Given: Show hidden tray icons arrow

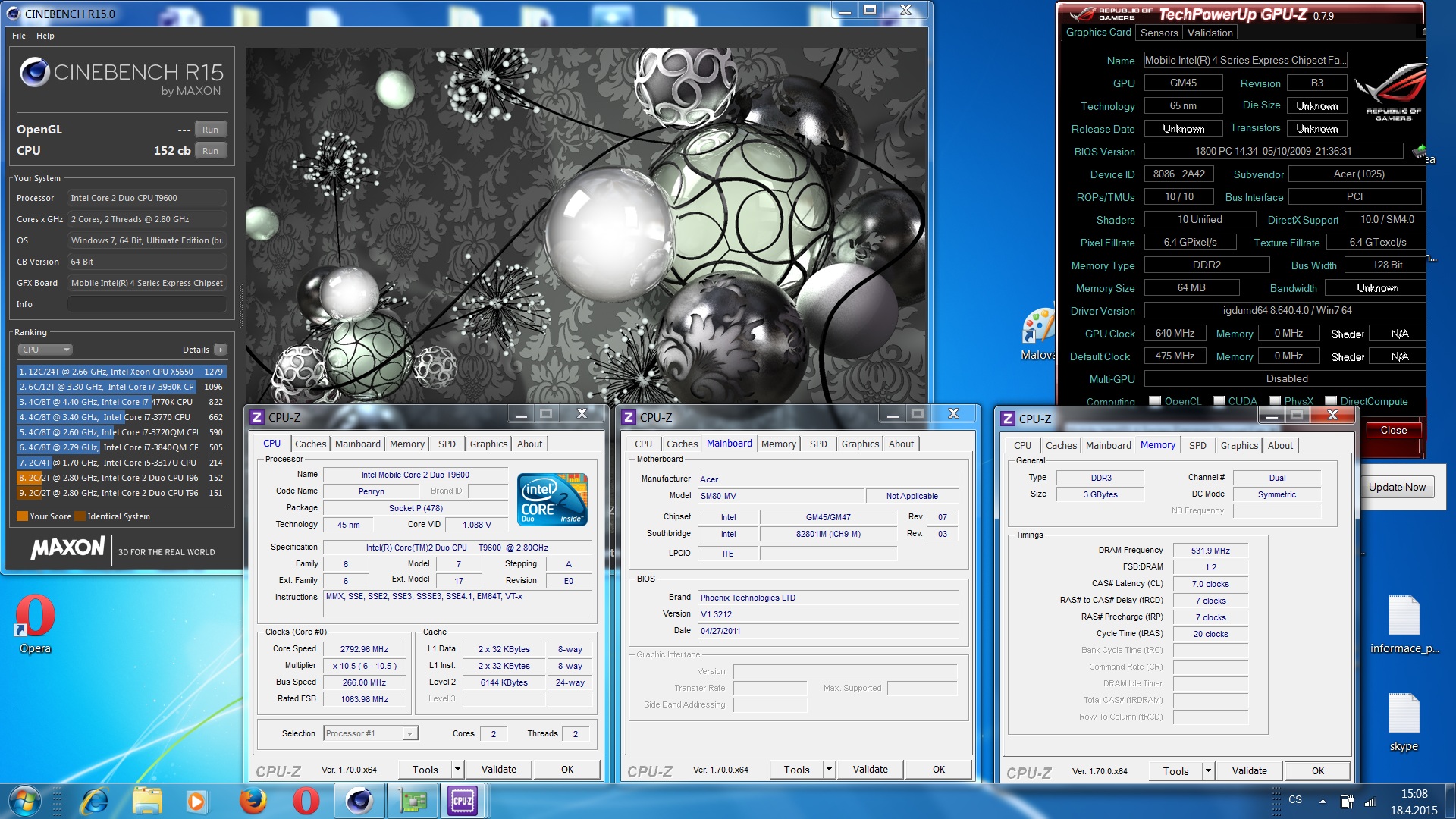Looking at the screenshot, I should click(1323, 801).
